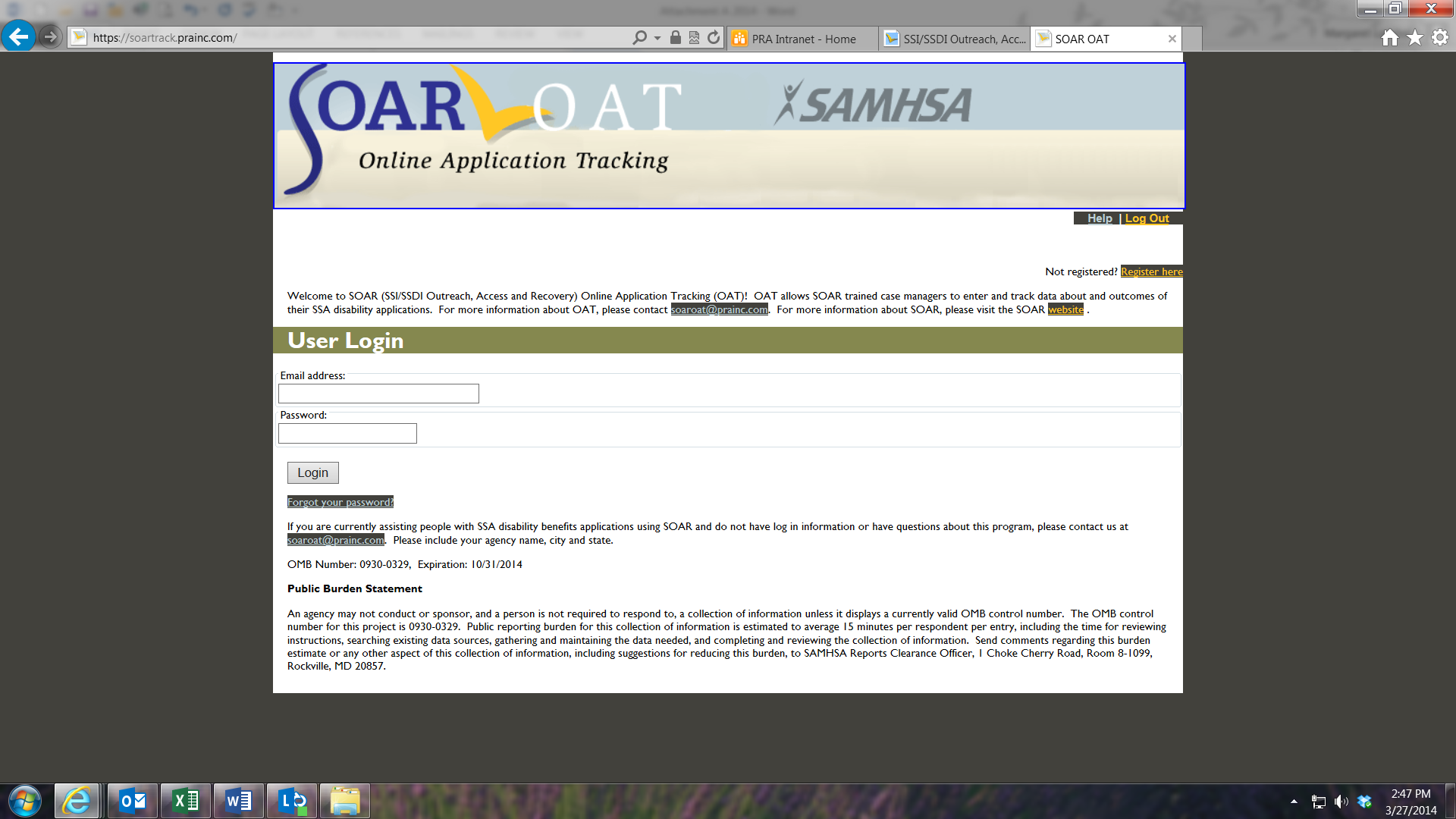Image resolution: width=1456 pixels, height=819 pixels.
Task: Open the browser Home icon
Action: click(x=1389, y=38)
